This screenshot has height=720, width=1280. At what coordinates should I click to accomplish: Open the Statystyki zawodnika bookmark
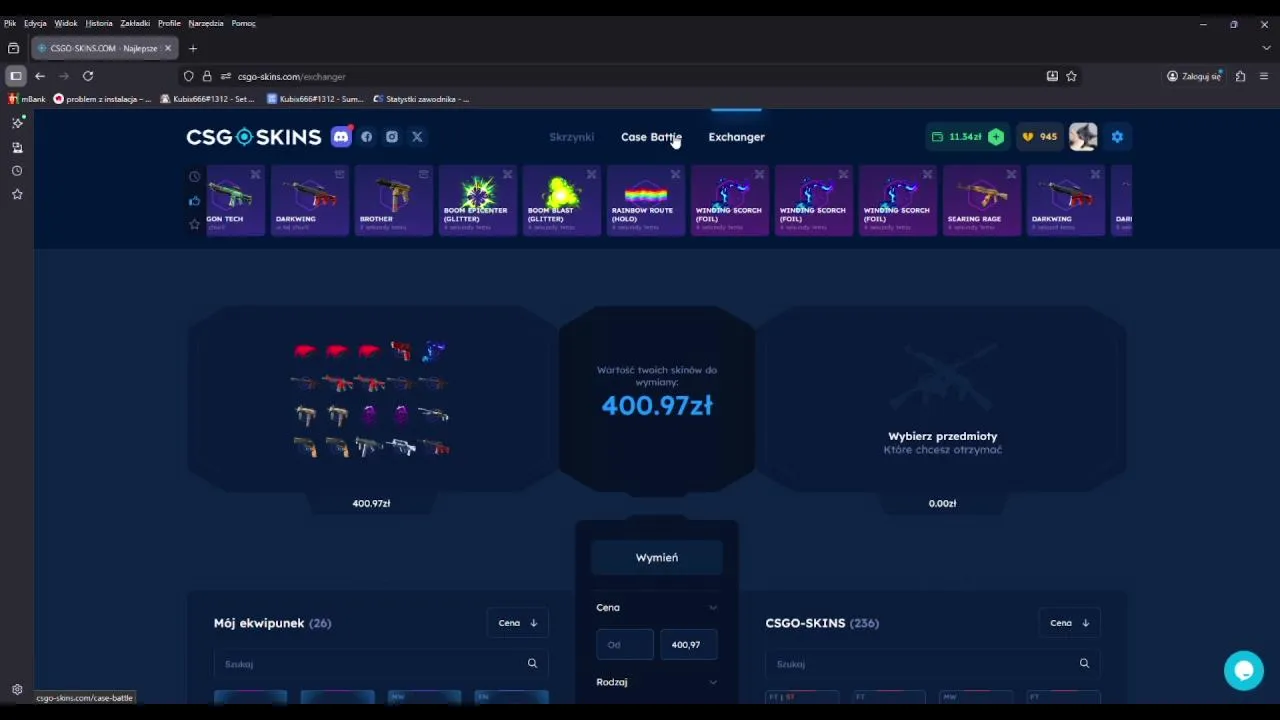(421, 99)
